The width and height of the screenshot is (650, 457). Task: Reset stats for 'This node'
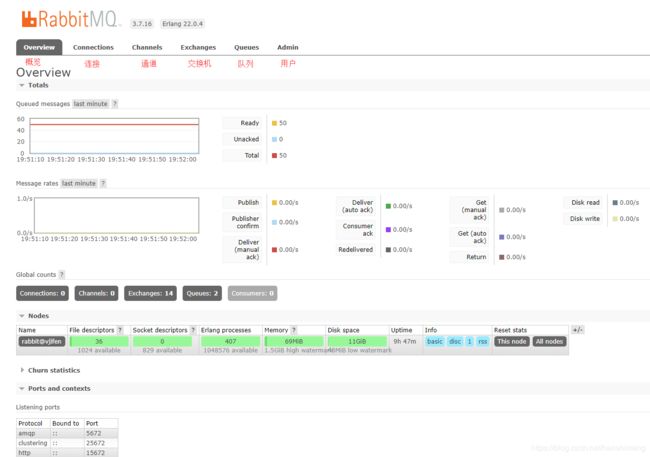[x=512, y=341]
